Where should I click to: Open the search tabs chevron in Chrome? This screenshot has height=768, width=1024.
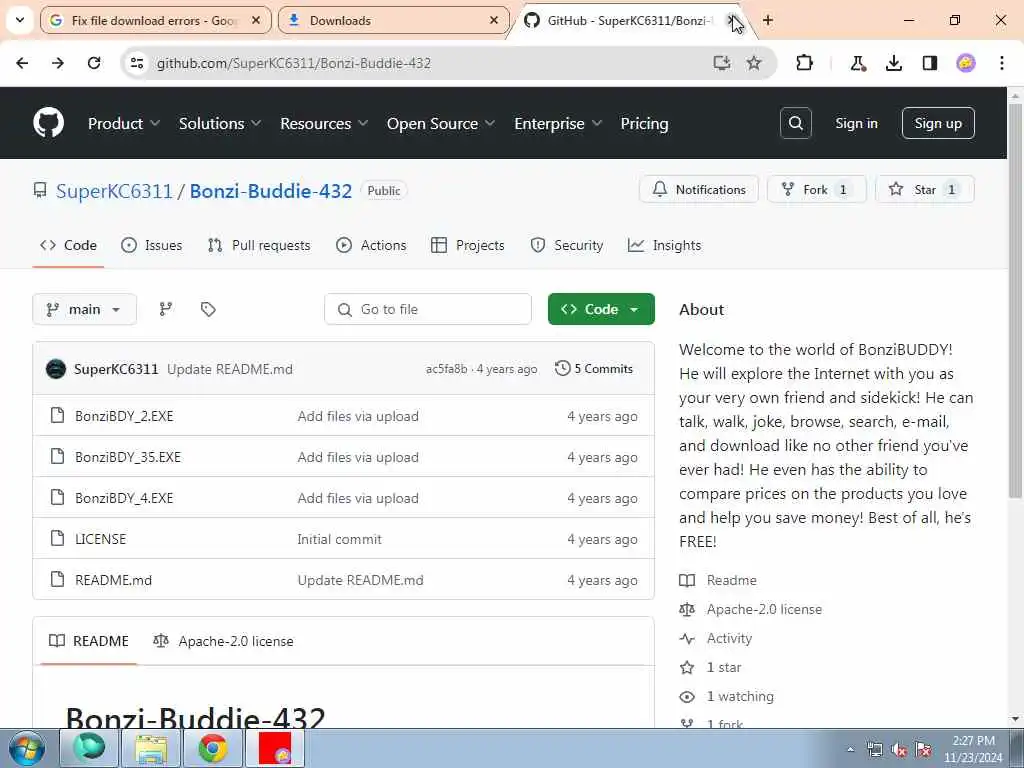[20, 20]
